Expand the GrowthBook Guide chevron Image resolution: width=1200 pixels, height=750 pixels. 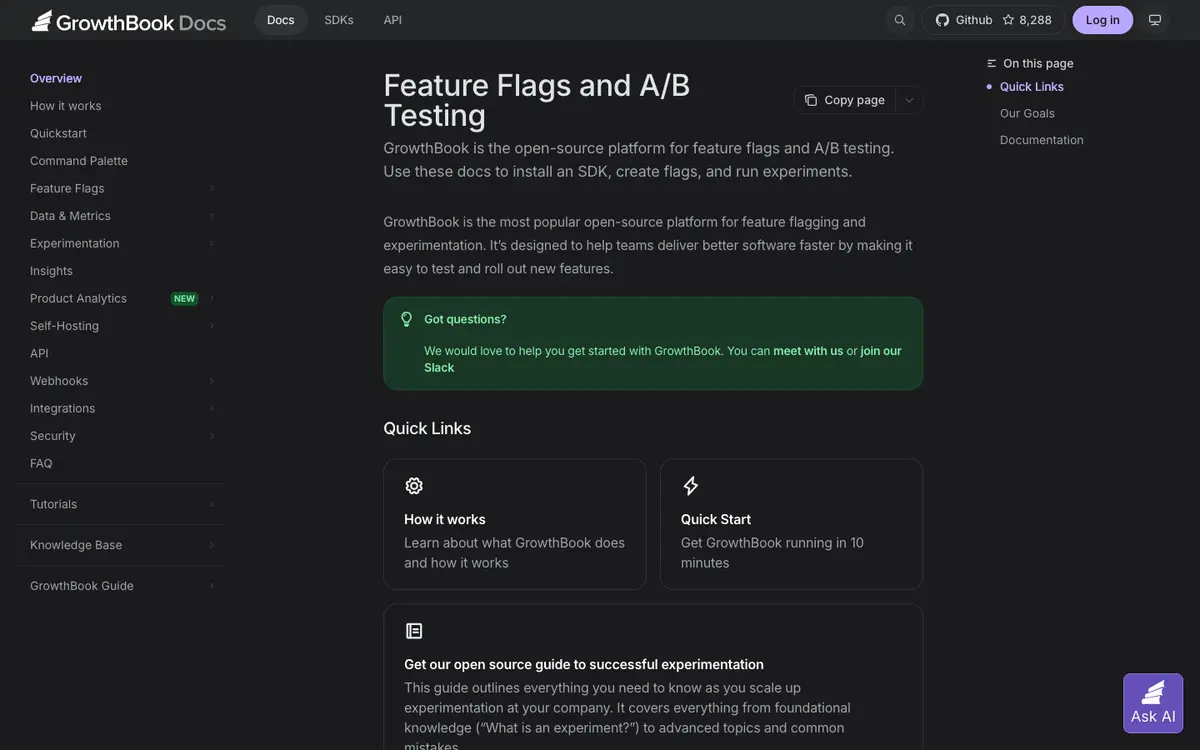coord(212,586)
